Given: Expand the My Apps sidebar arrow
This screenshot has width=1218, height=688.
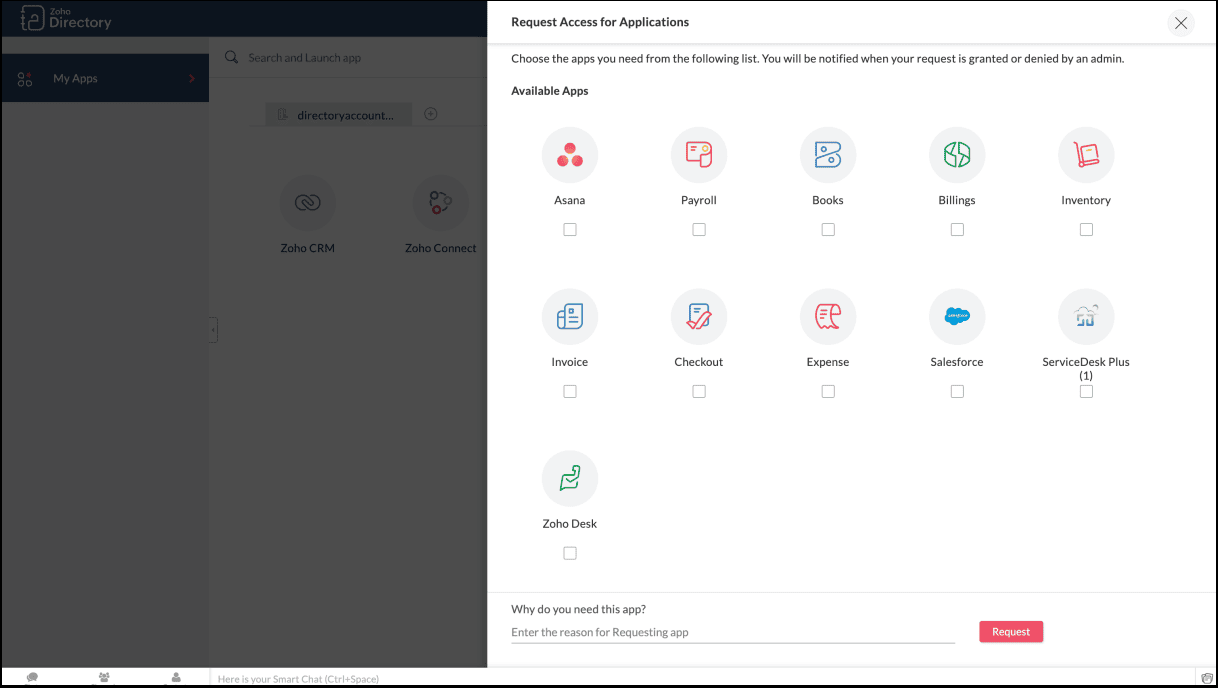Looking at the screenshot, I should tap(192, 79).
